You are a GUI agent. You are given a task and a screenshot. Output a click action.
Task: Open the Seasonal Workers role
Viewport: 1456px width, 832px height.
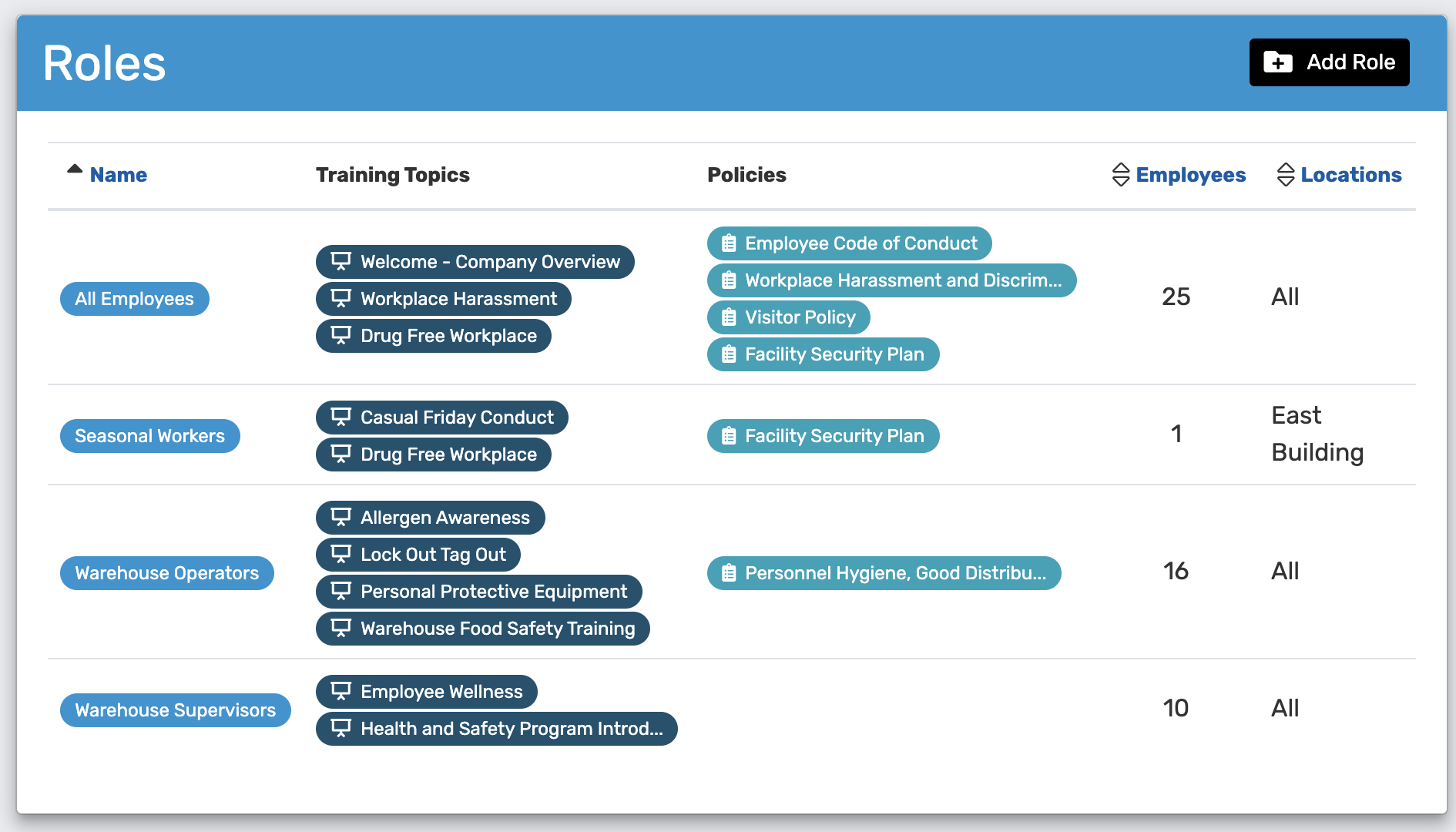coord(150,436)
